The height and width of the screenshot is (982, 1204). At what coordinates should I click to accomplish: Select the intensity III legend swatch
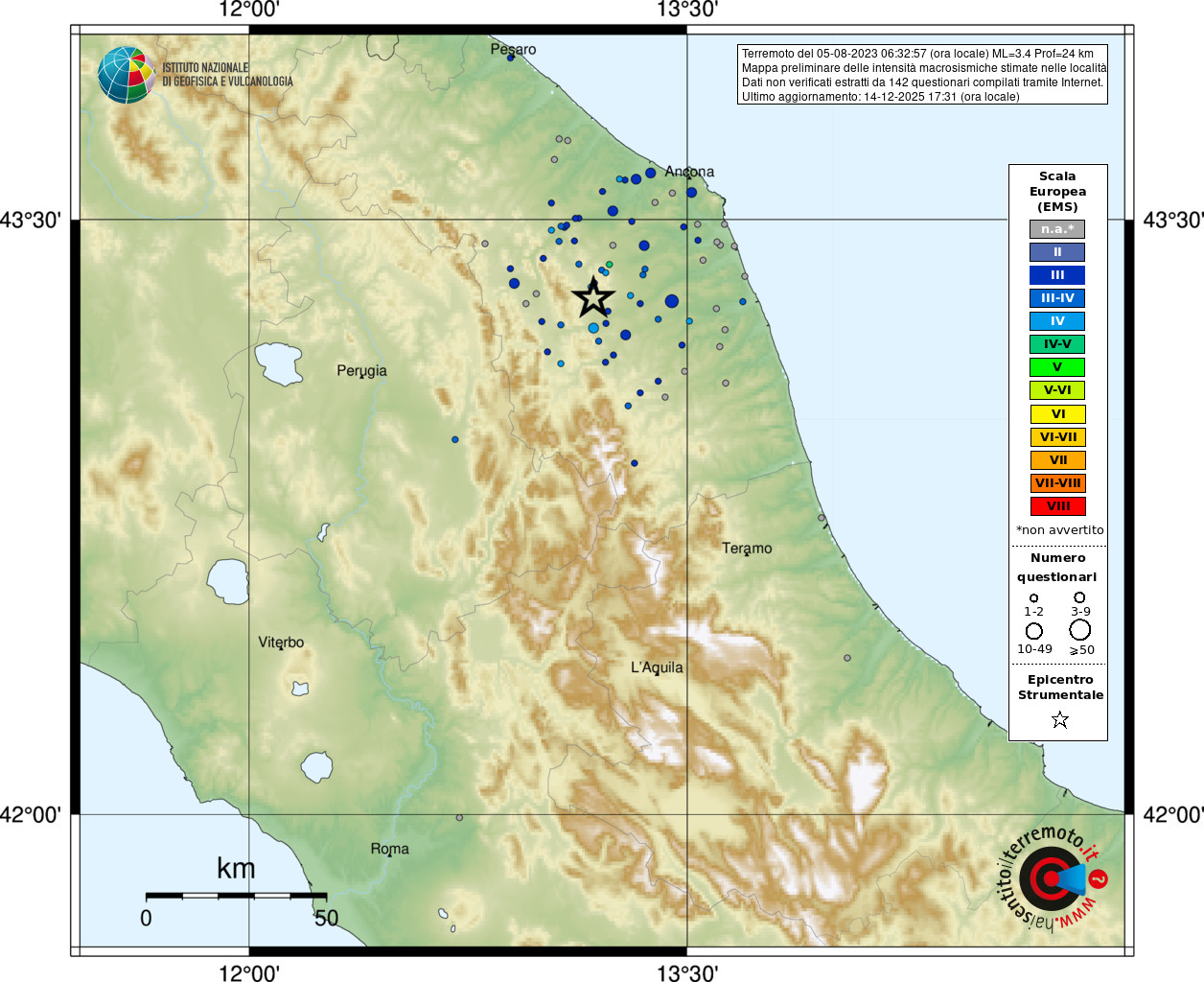tap(1057, 275)
